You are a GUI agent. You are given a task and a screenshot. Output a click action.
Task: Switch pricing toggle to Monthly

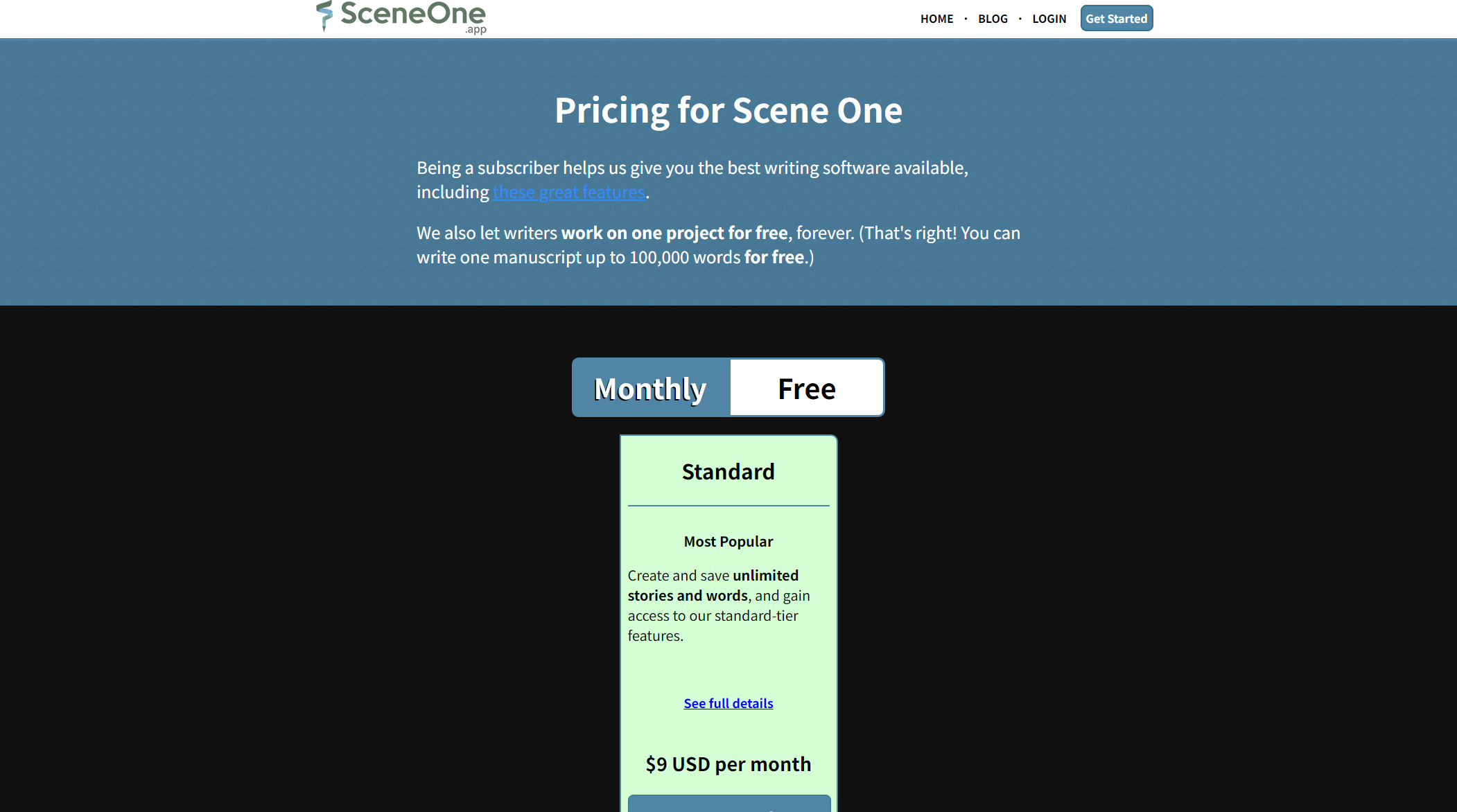click(x=651, y=388)
